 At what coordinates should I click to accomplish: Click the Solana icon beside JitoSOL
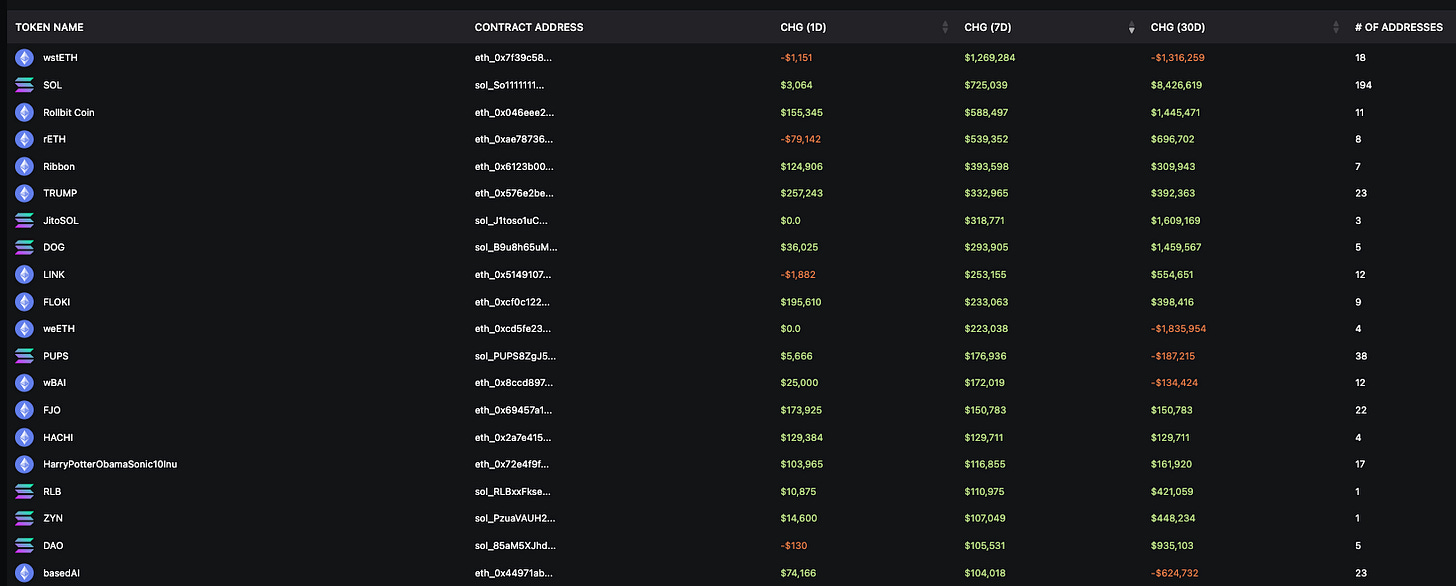[x=24, y=220]
